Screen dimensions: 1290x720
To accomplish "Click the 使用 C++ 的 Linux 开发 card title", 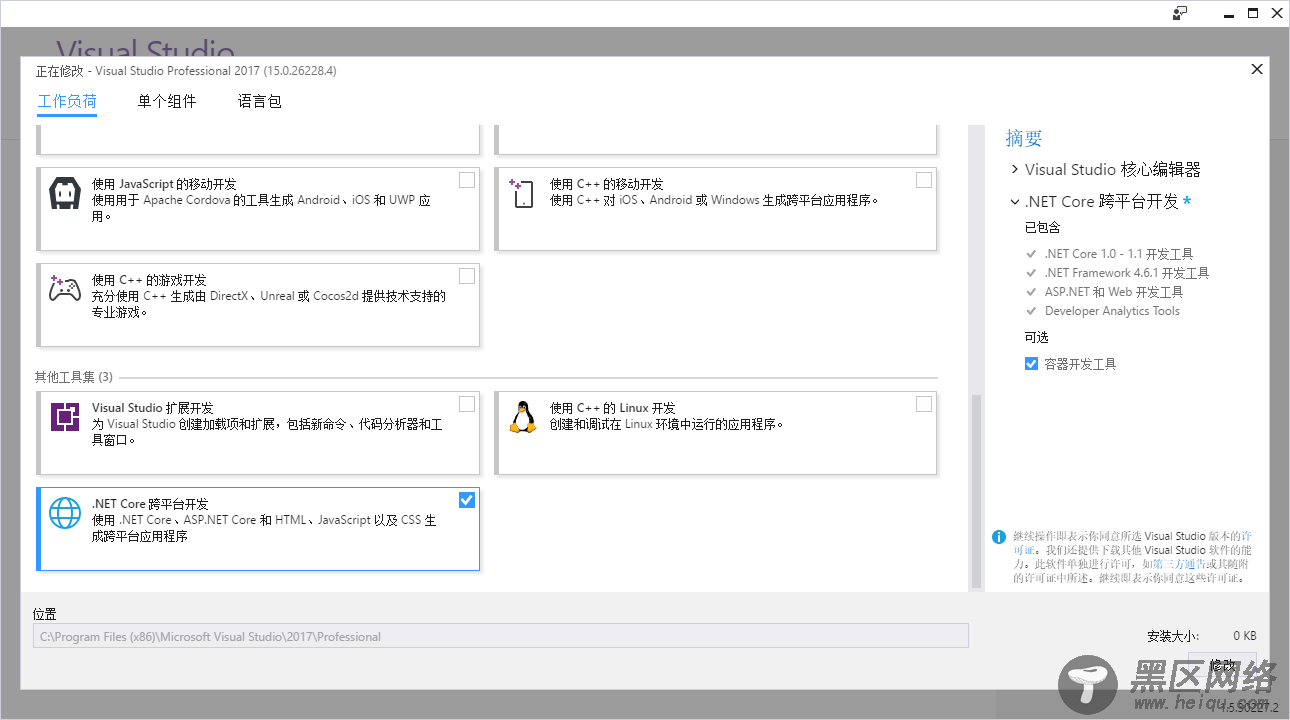I will (x=612, y=408).
